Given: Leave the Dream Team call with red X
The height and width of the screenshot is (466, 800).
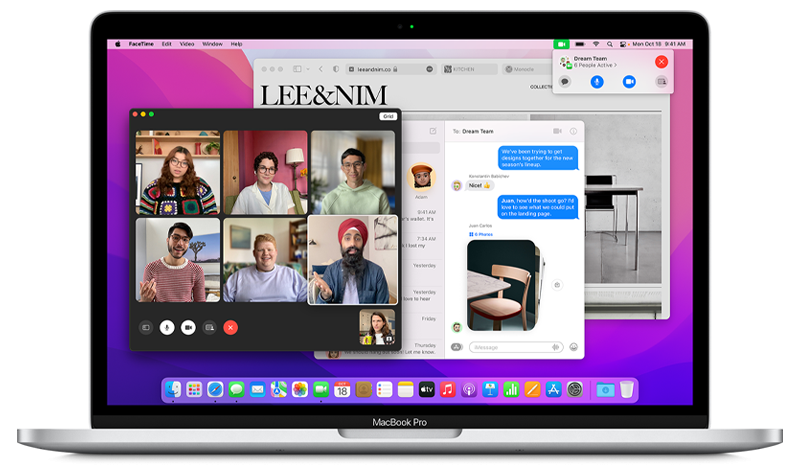Looking at the screenshot, I should pyautogui.click(x=661, y=62).
